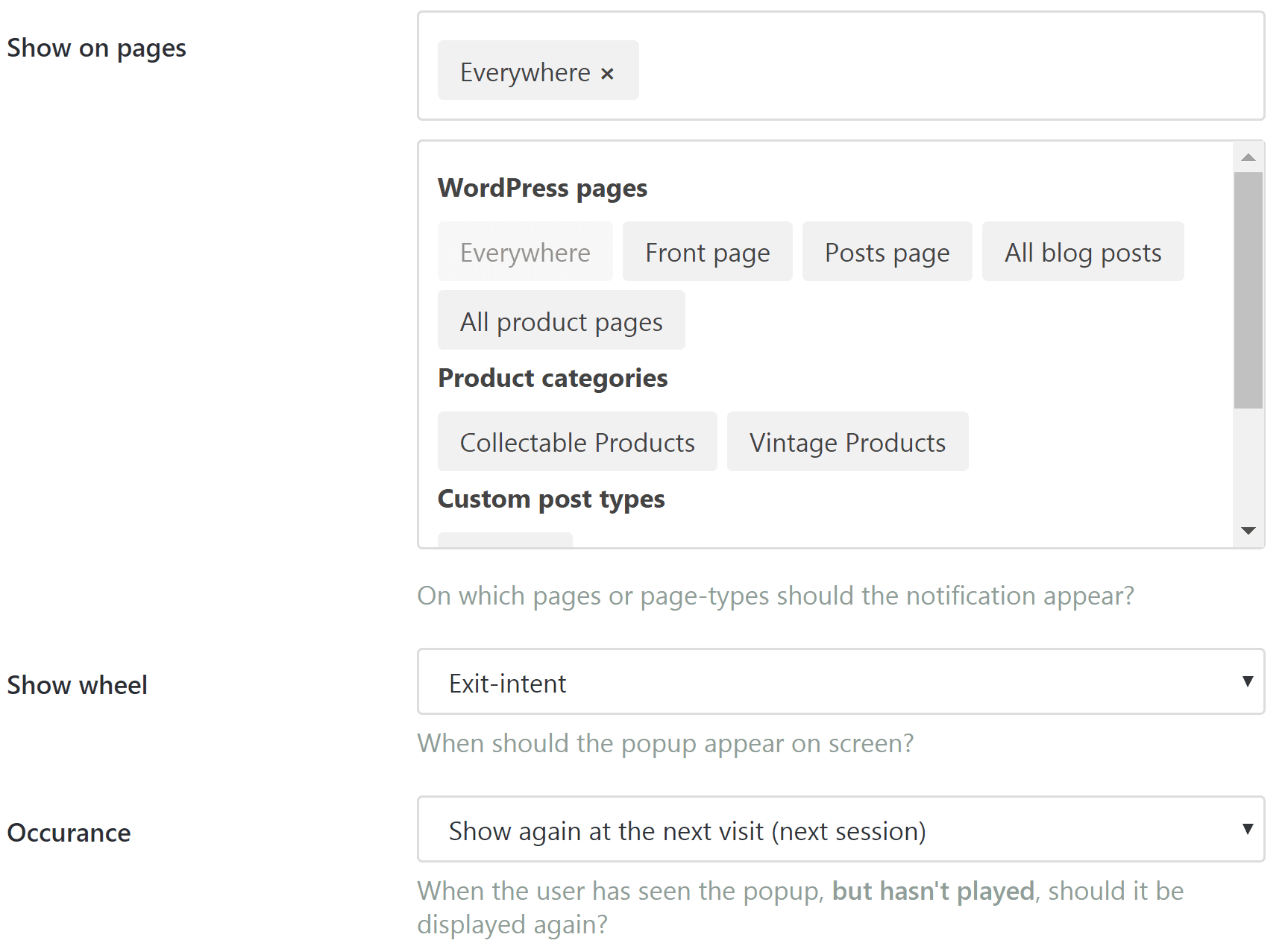The image size is (1288, 949).
Task: Click the partially visible custom post type item
Action: (x=505, y=540)
